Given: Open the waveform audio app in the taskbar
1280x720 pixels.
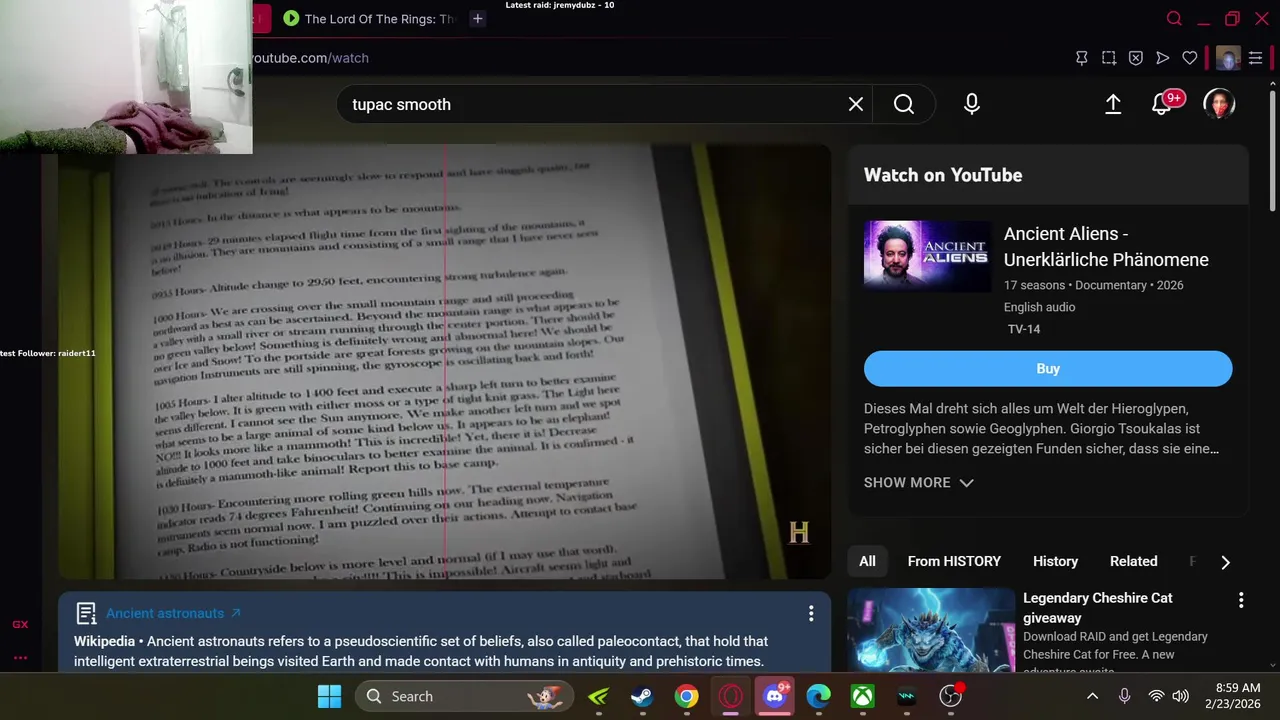Looking at the screenshot, I should [907, 696].
